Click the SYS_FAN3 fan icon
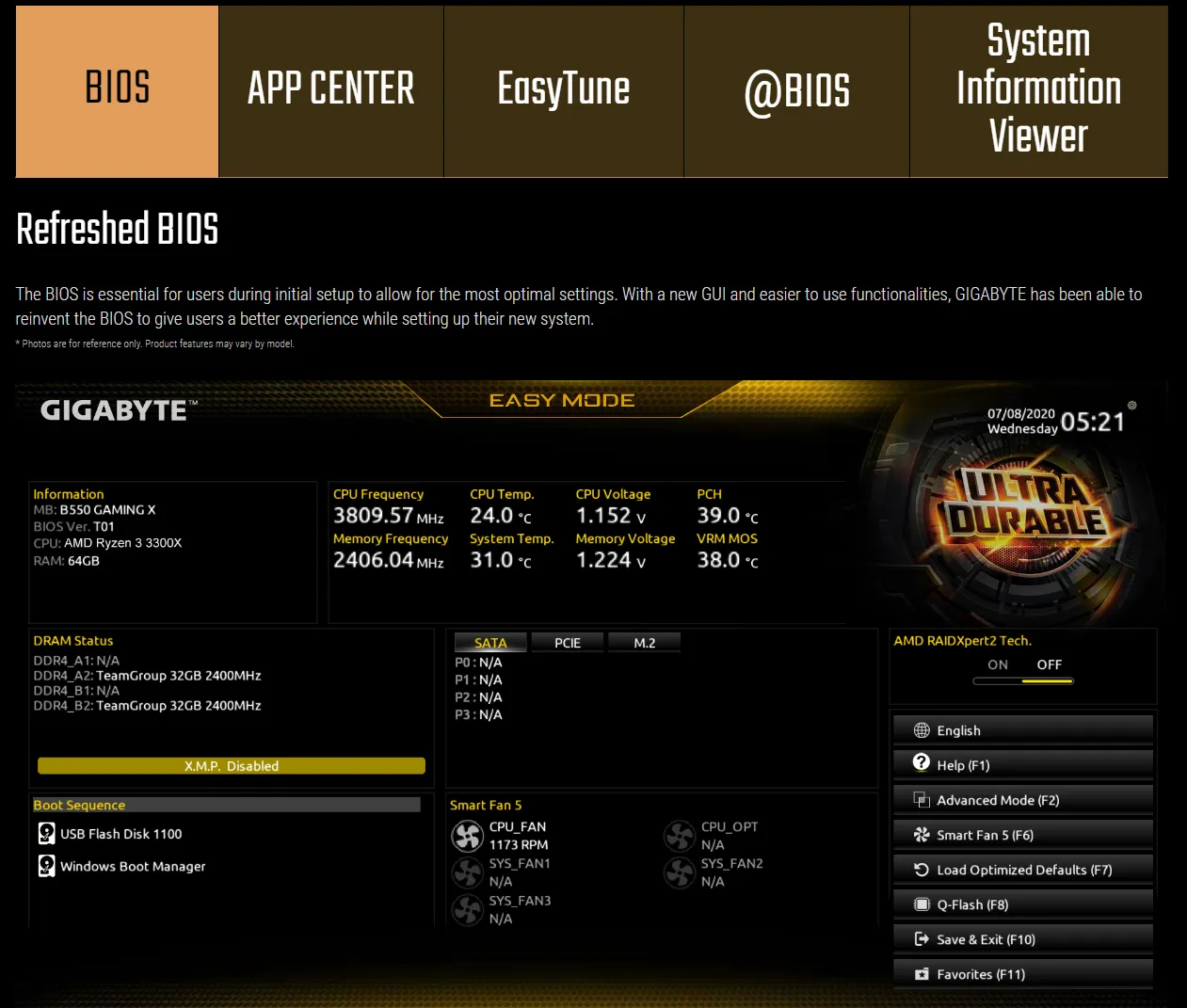 coord(468,910)
